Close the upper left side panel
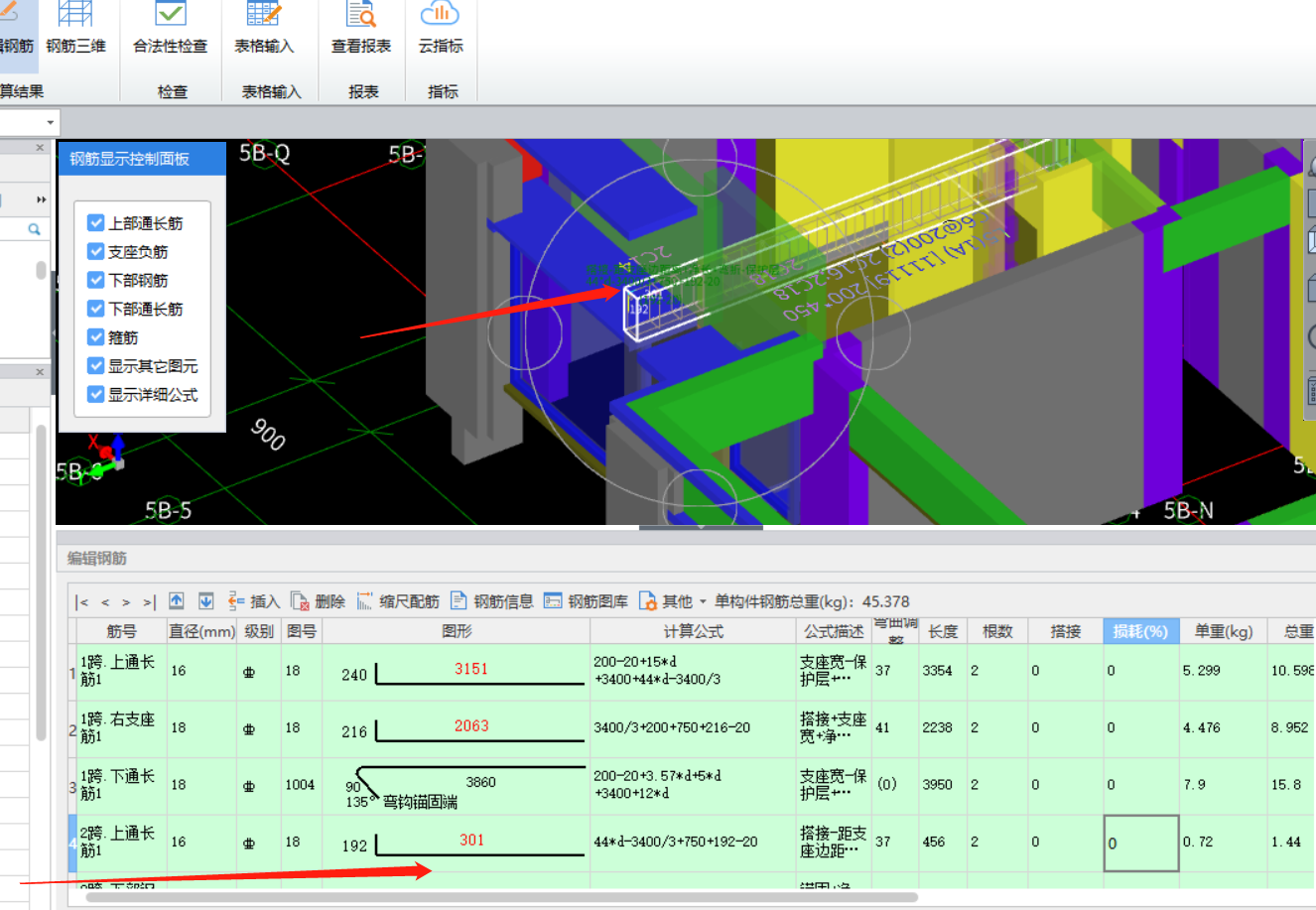 (x=40, y=148)
